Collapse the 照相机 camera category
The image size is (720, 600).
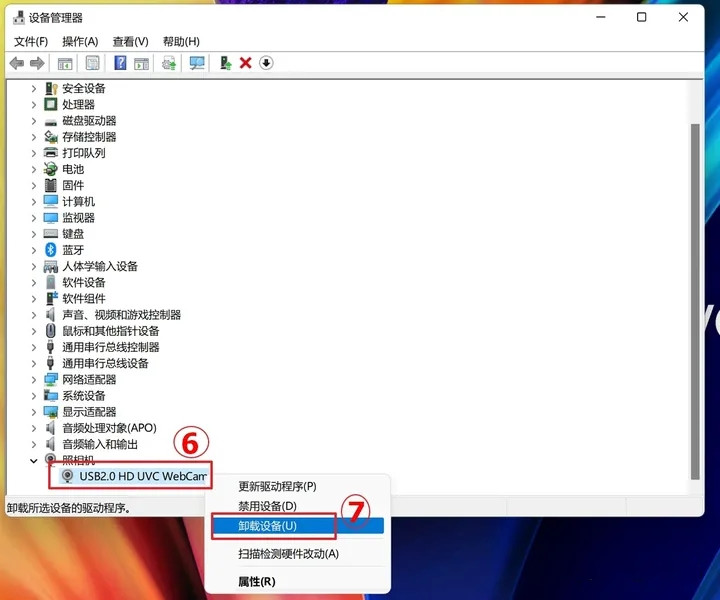(x=34, y=461)
